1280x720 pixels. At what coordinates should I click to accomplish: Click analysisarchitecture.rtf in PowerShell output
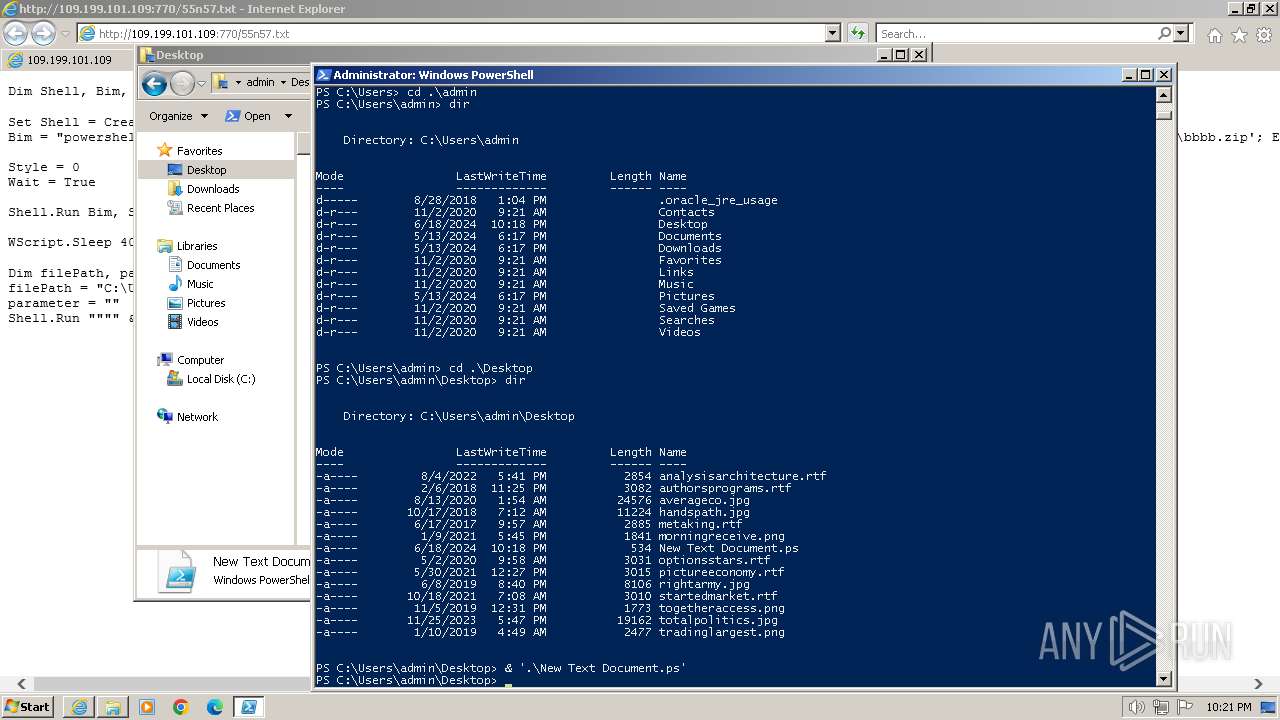742,476
